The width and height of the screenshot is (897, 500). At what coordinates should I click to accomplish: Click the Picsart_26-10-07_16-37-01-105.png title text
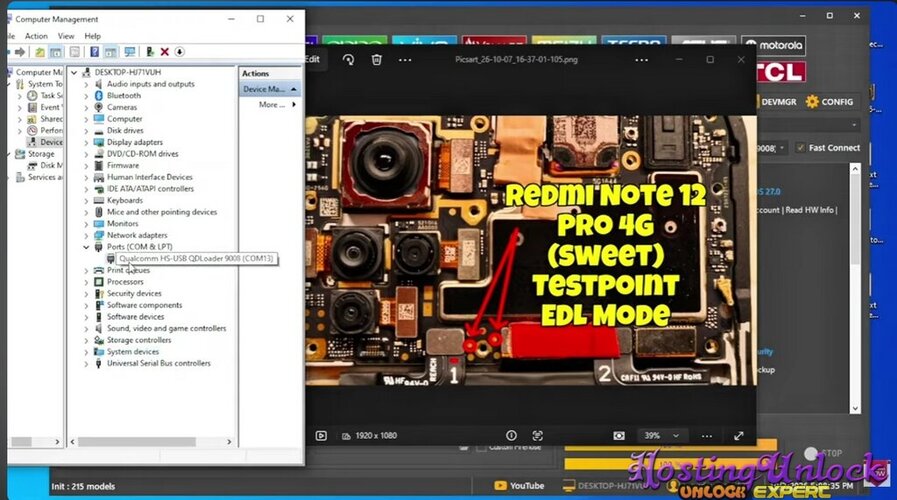click(516, 59)
